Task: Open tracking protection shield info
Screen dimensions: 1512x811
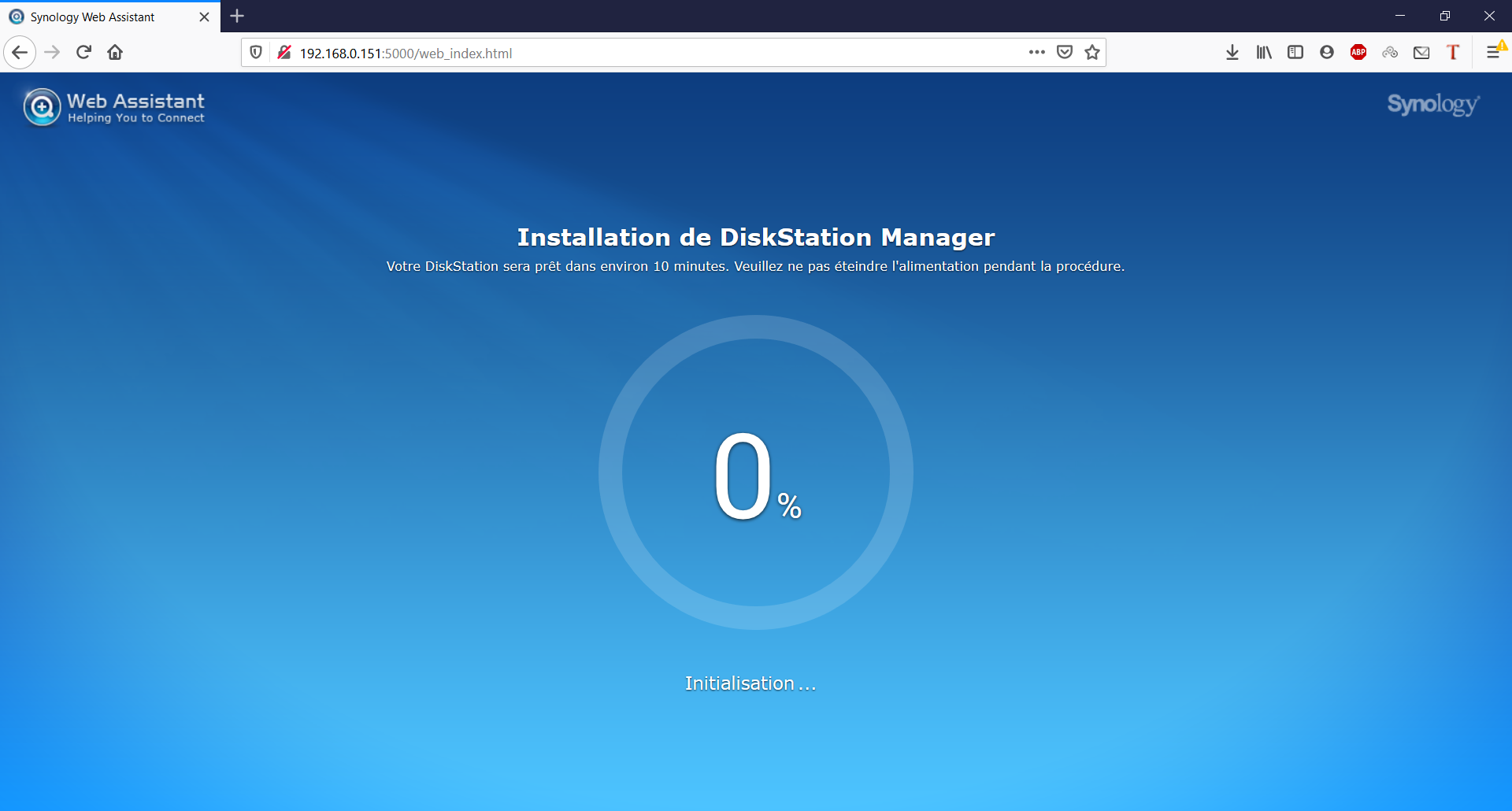Action: (x=256, y=53)
